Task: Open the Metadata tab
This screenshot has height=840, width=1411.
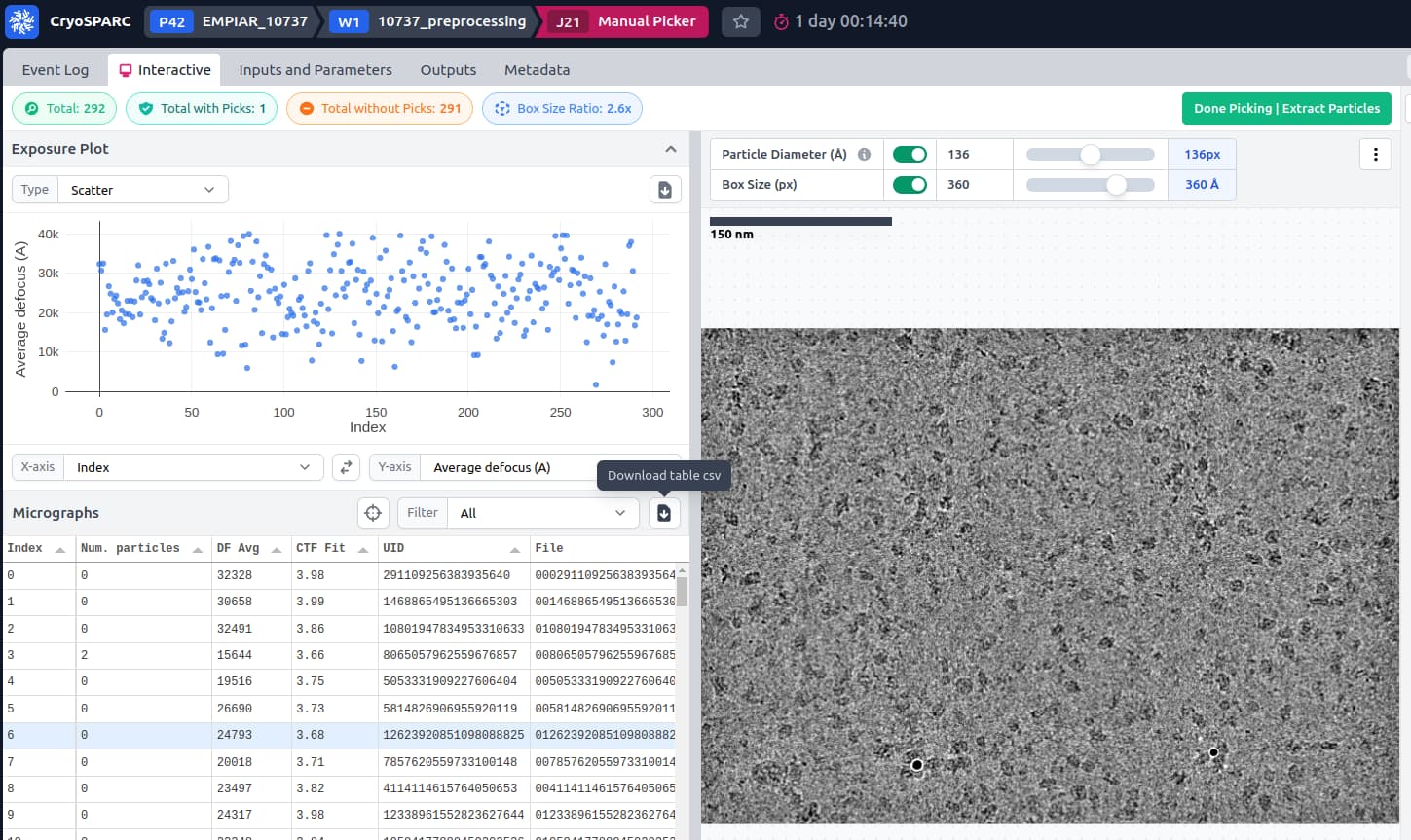Action: tap(537, 70)
